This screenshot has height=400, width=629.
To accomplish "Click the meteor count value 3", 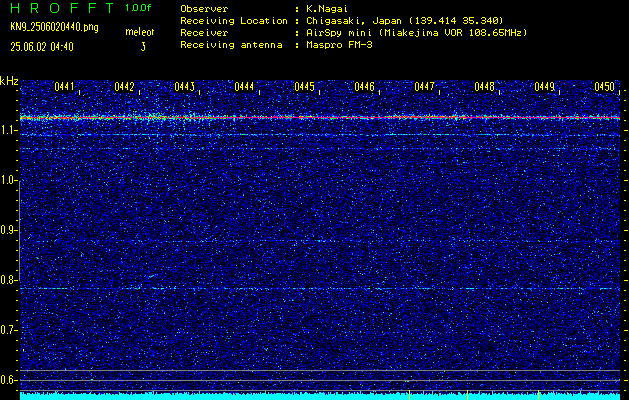I will (x=143, y=47).
